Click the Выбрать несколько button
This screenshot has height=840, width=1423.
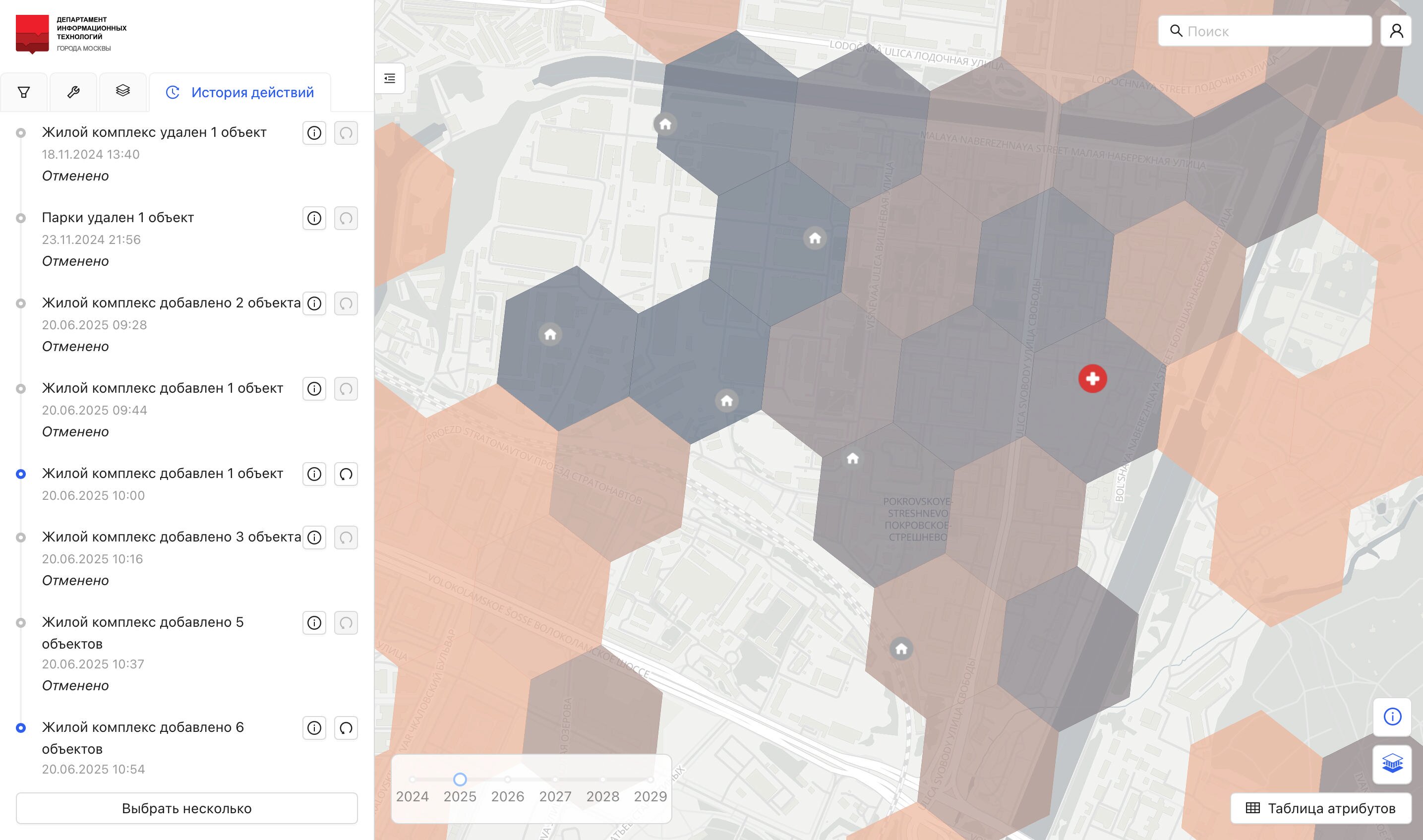(x=187, y=808)
